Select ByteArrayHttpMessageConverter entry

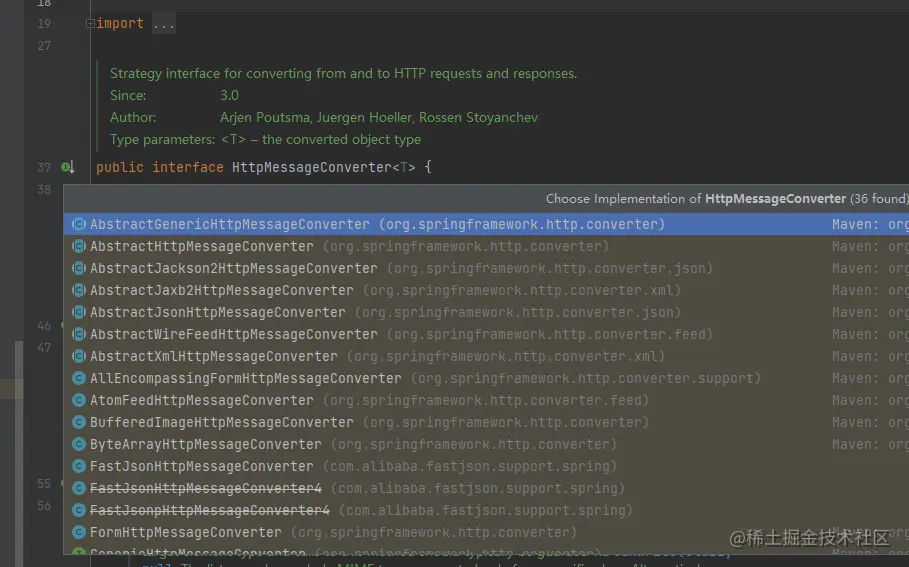point(486,445)
